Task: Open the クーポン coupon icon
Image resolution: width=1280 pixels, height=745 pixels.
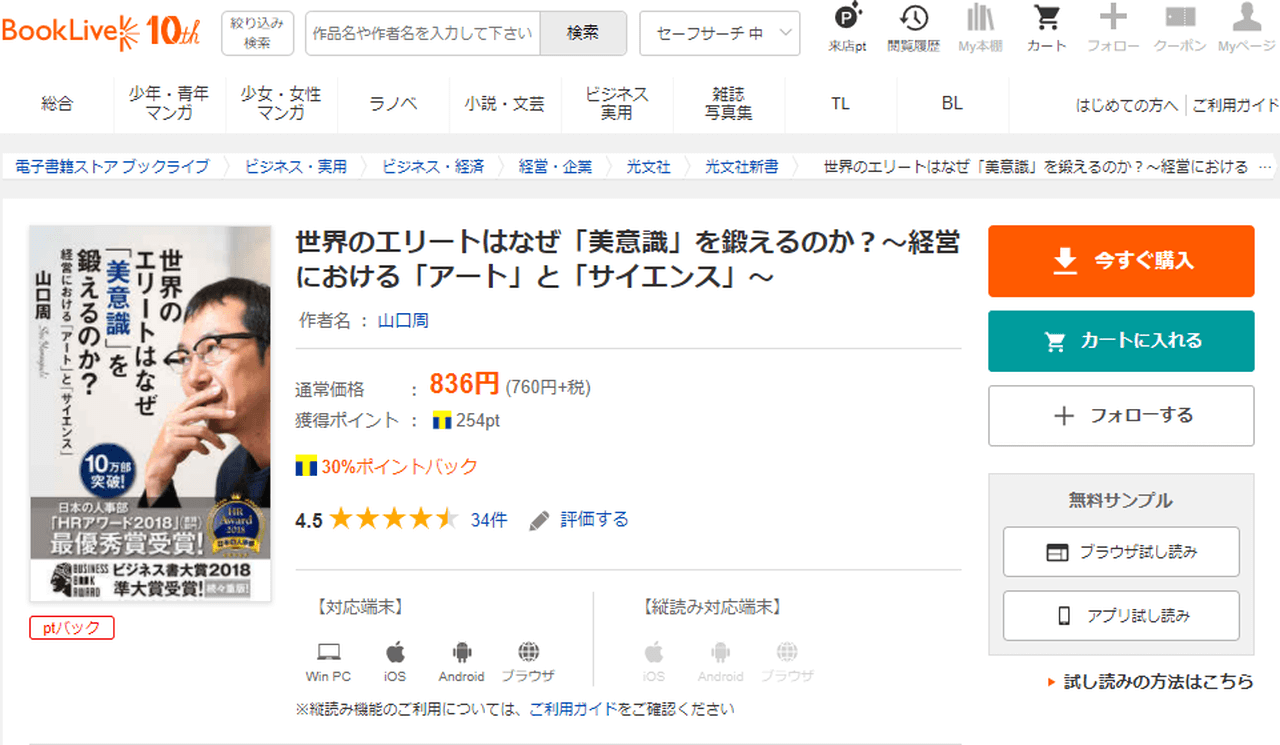Action: coord(1179,27)
